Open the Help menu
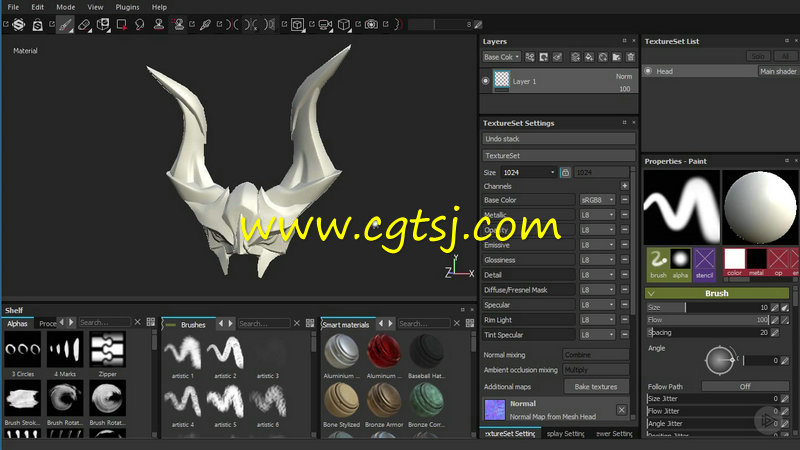The image size is (800, 450). coord(159,7)
